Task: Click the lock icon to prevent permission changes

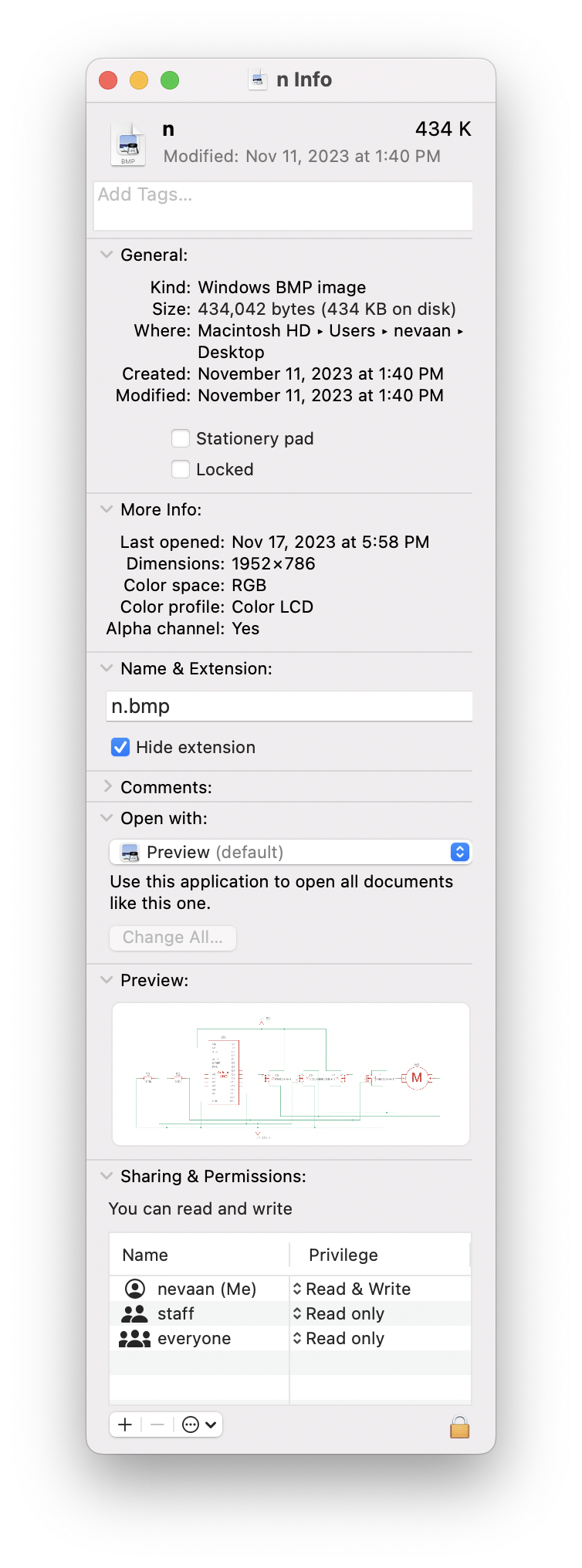Action: [x=459, y=1424]
